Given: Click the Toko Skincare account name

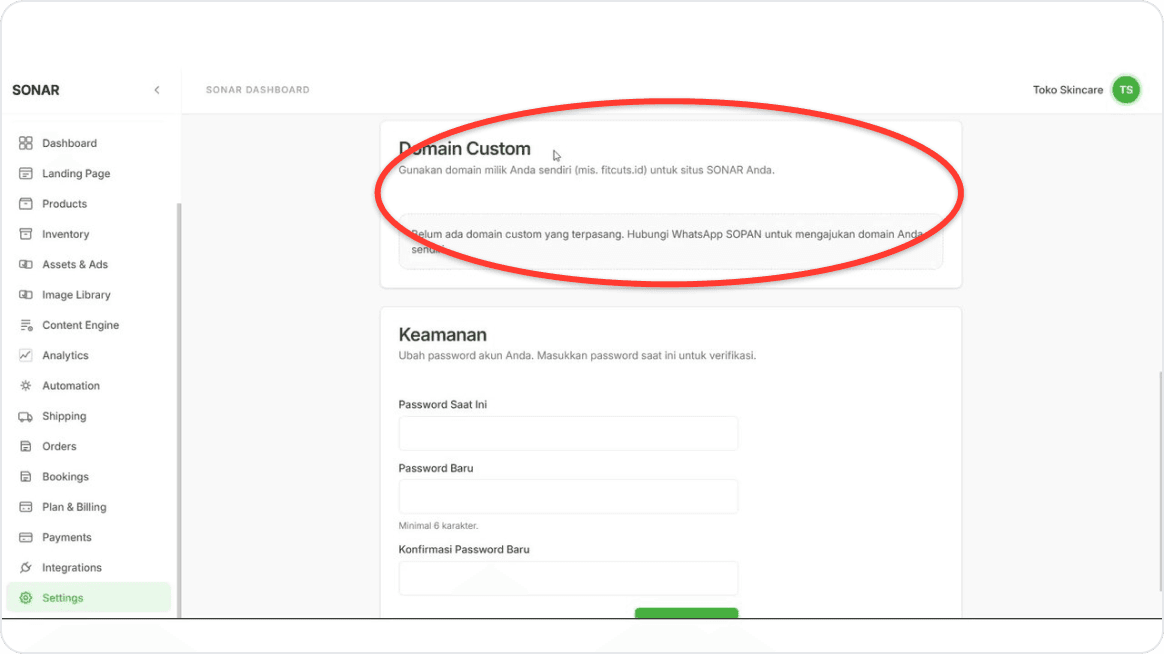Looking at the screenshot, I should [x=1067, y=90].
